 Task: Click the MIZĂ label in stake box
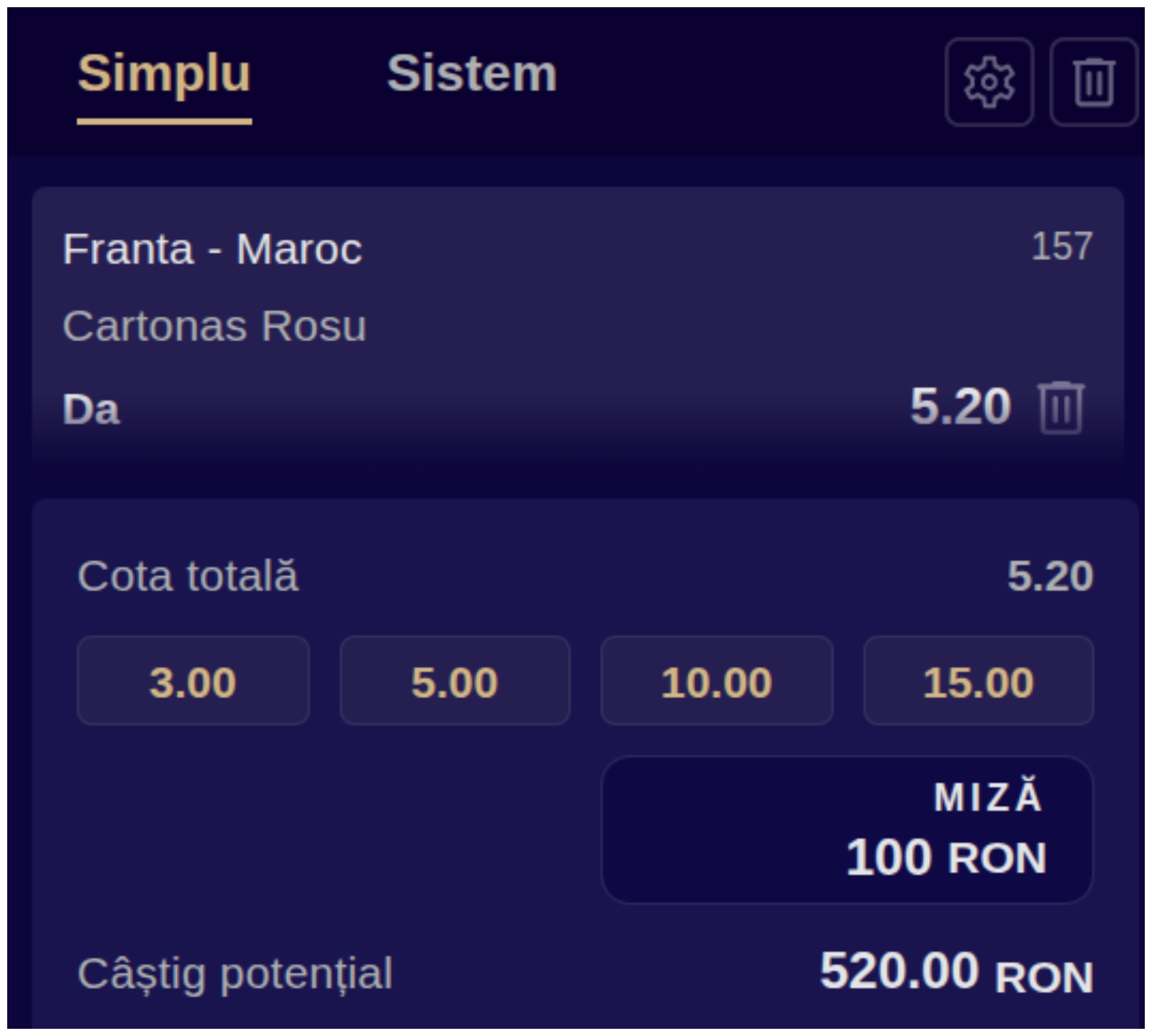click(988, 797)
